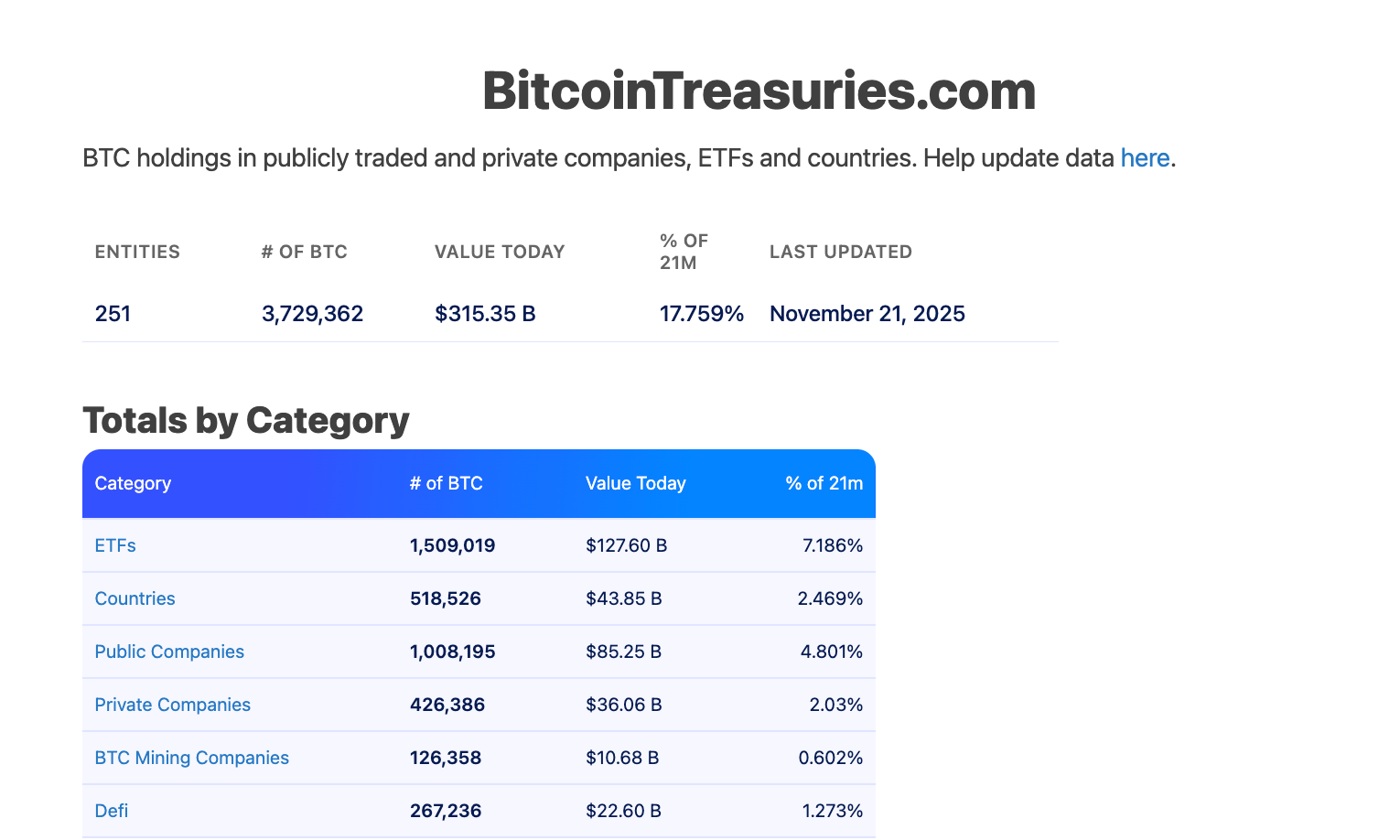Click the Category column header
This screenshot has height=840, width=1400.
133,483
